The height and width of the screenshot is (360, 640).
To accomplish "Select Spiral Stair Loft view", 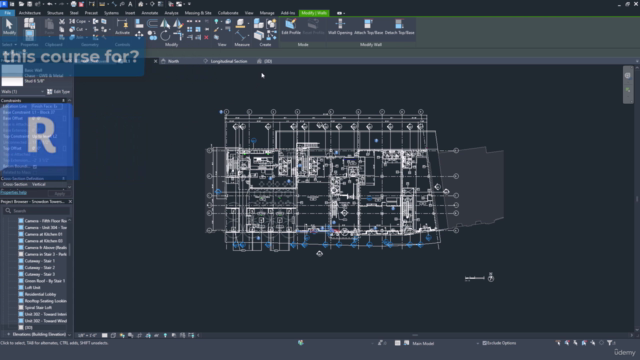I will click(x=38, y=308).
